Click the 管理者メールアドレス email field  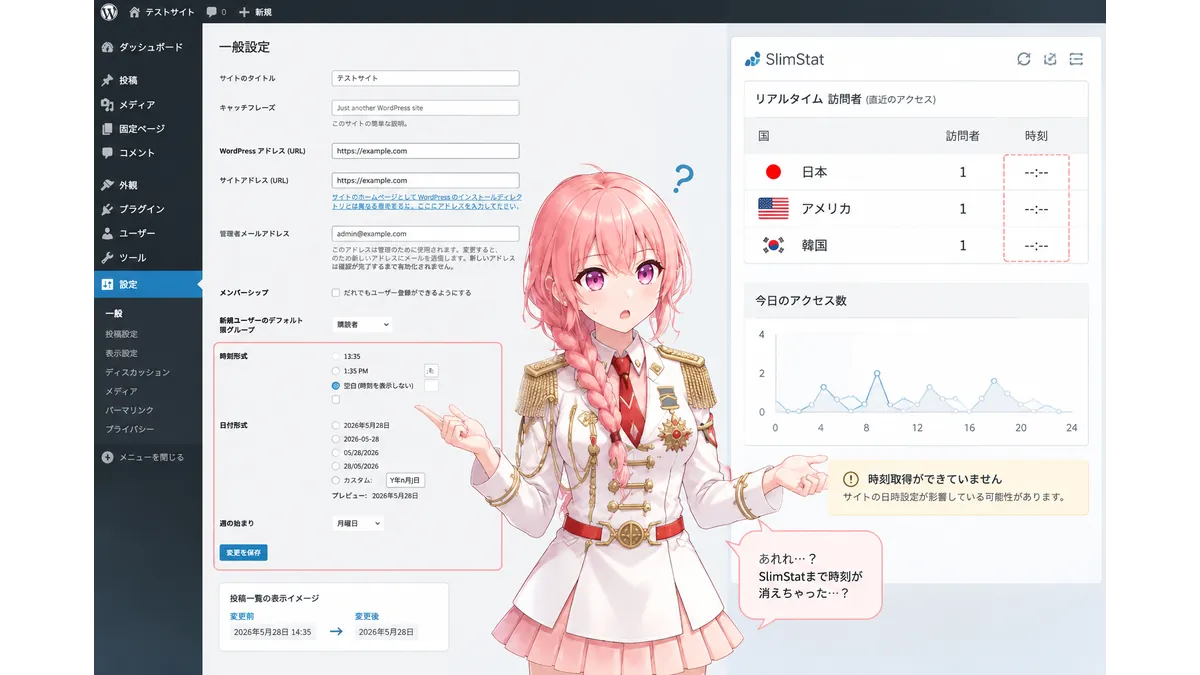coord(426,234)
